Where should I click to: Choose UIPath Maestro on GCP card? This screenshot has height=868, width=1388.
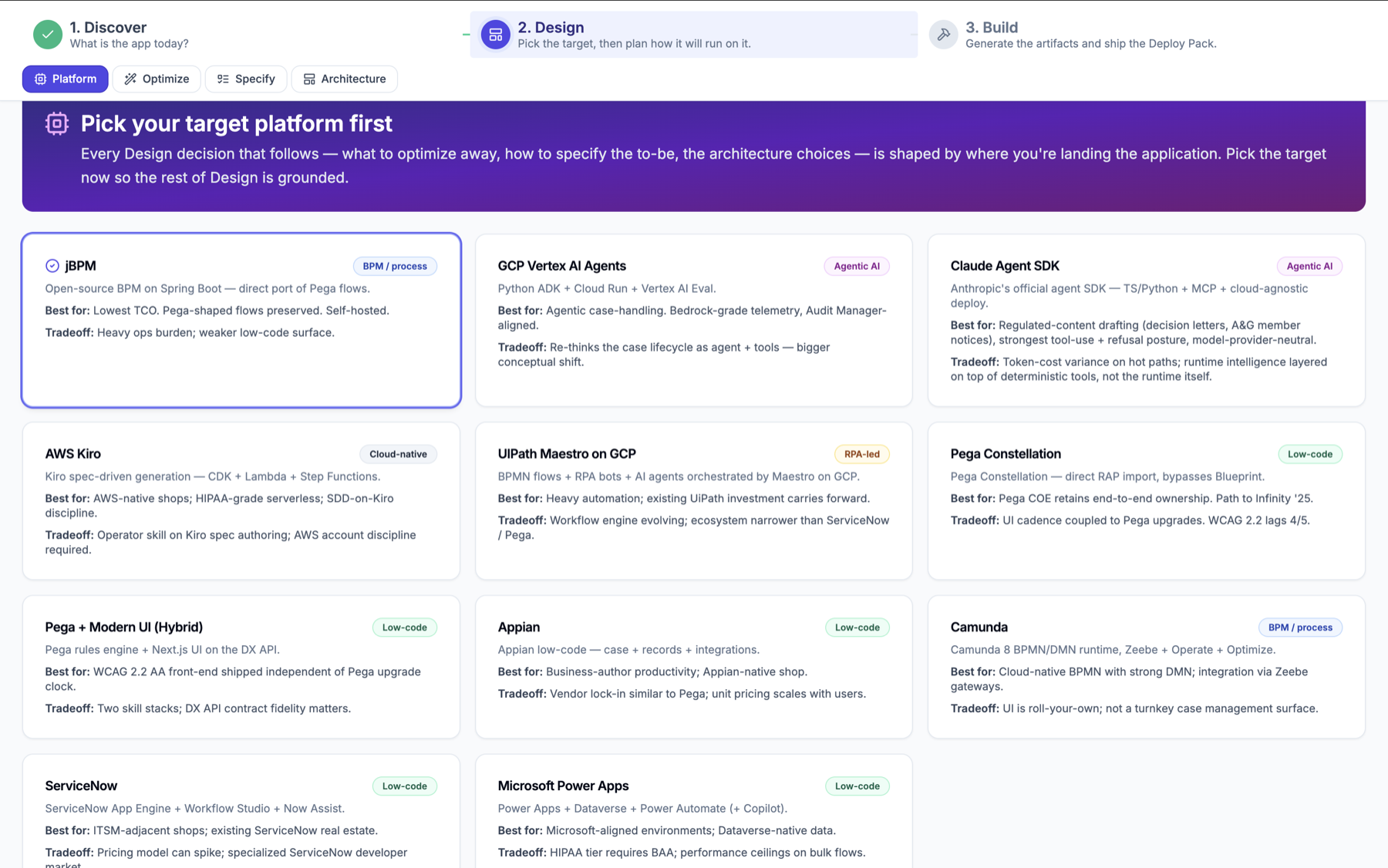693,501
